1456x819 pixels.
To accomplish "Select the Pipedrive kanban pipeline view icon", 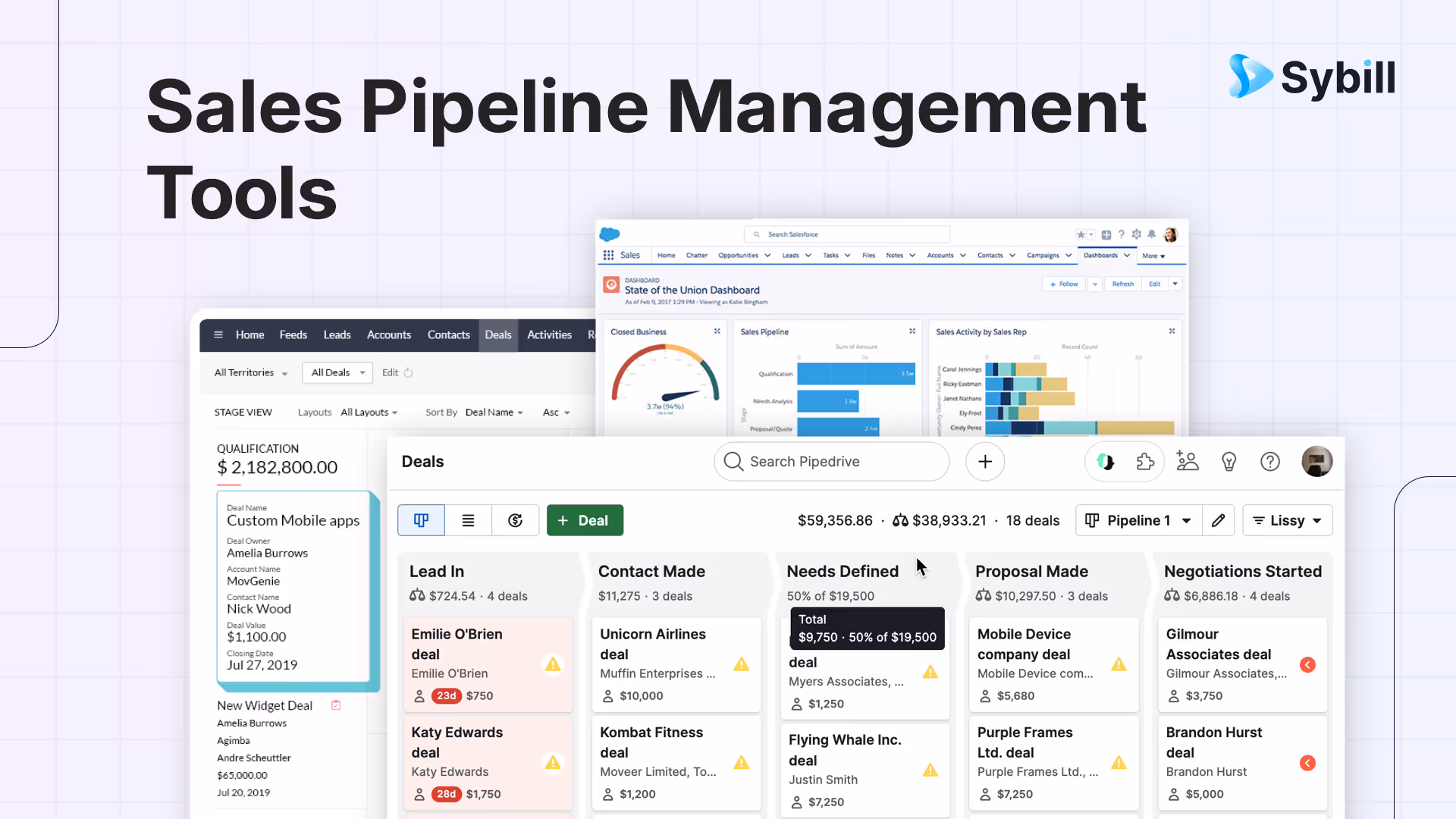I will point(421,520).
